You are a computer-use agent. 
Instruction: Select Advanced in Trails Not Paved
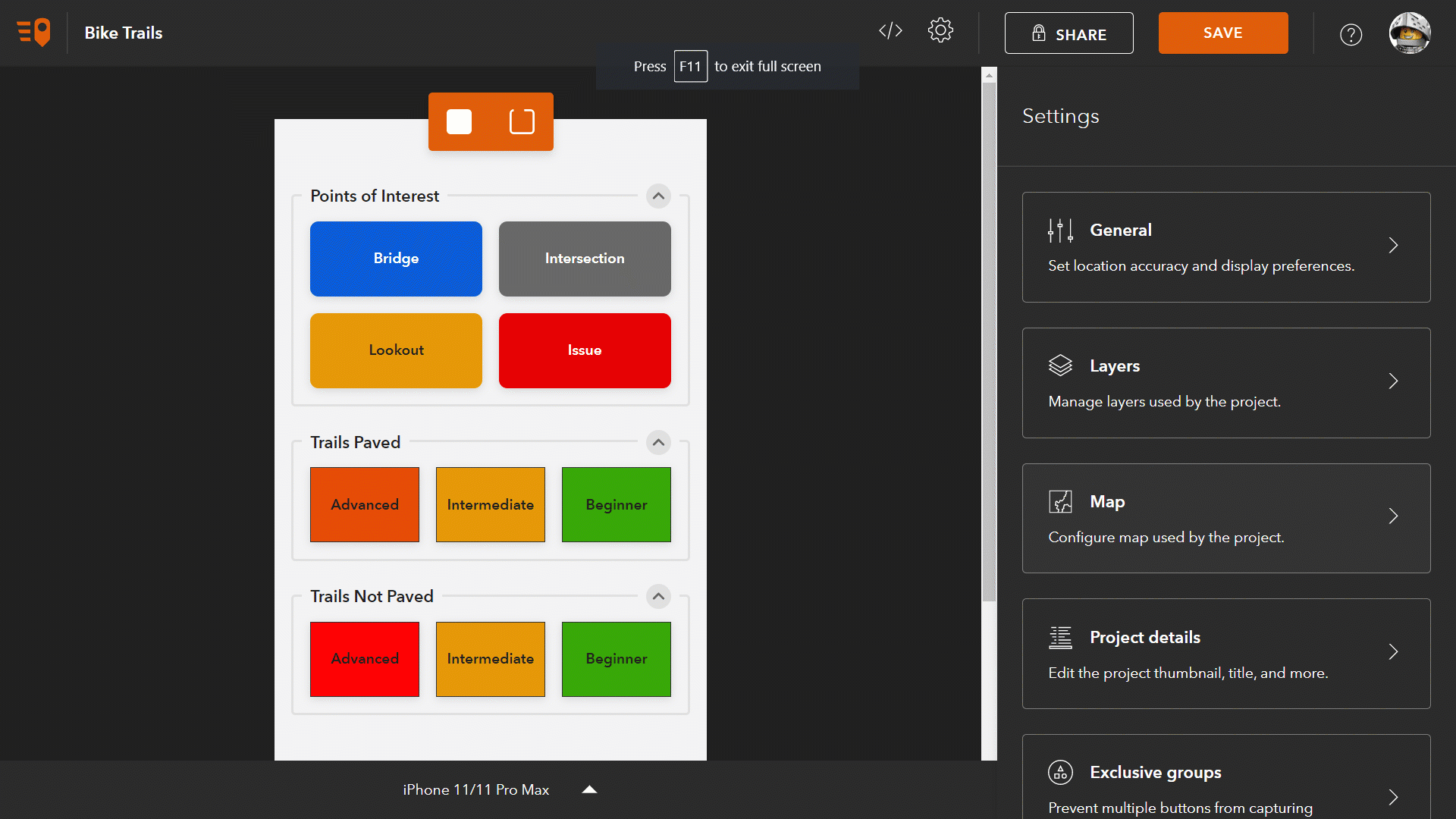365,659
